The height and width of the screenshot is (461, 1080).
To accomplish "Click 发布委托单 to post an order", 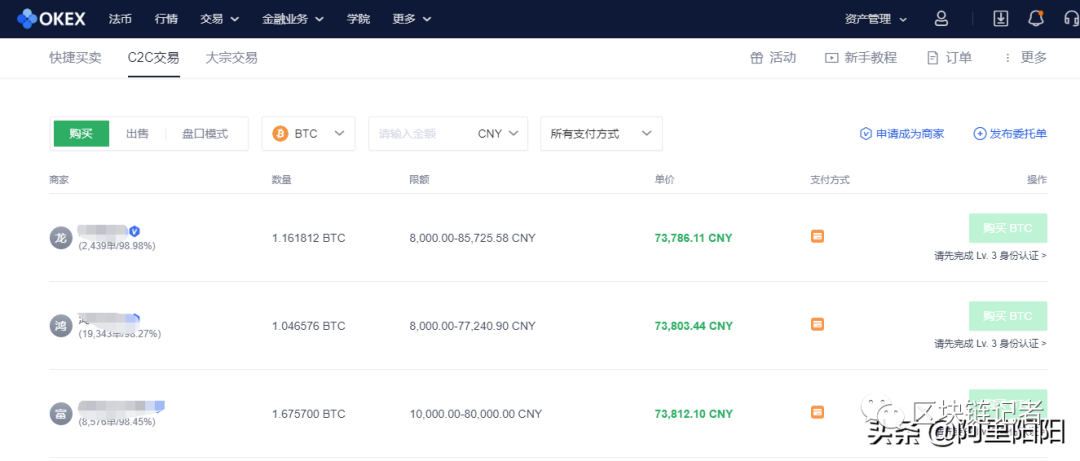I will coord(1010,134).
